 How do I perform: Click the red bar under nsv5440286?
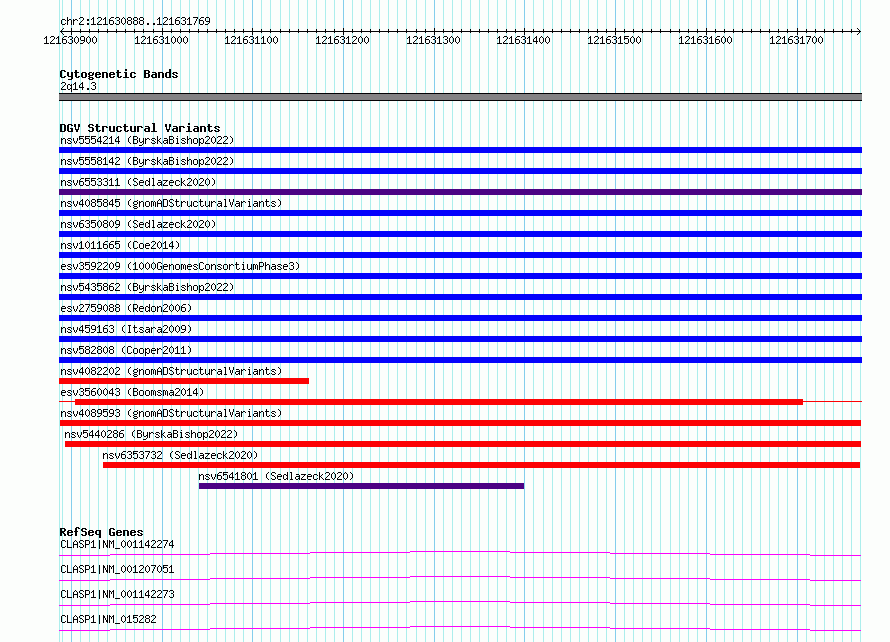coord(463,444)
